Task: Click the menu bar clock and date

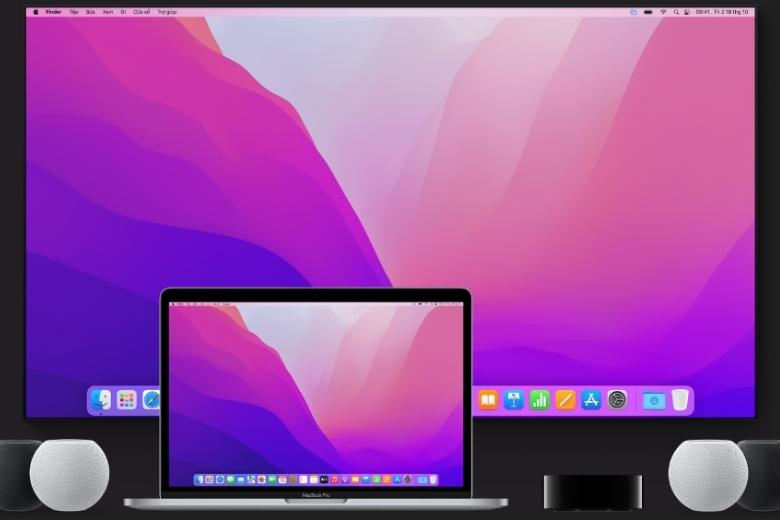Action: click(x=721, y=12)
